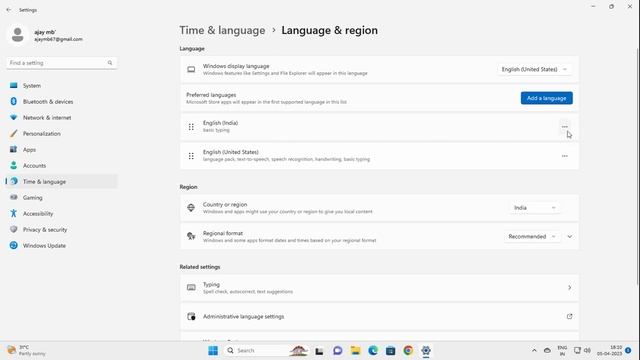The image size is (640, 360).
Task: Click the Time & language breadcrumb
Action: click(x=222, y=31)
